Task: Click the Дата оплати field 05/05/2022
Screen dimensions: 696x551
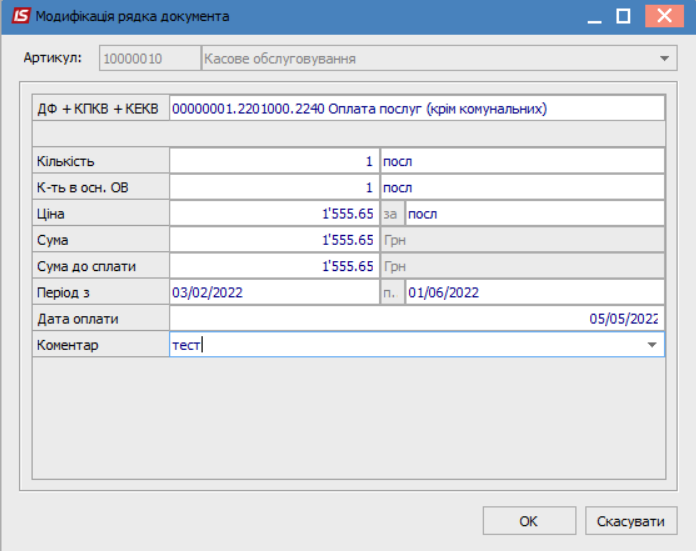Action: tap(417, 318)
